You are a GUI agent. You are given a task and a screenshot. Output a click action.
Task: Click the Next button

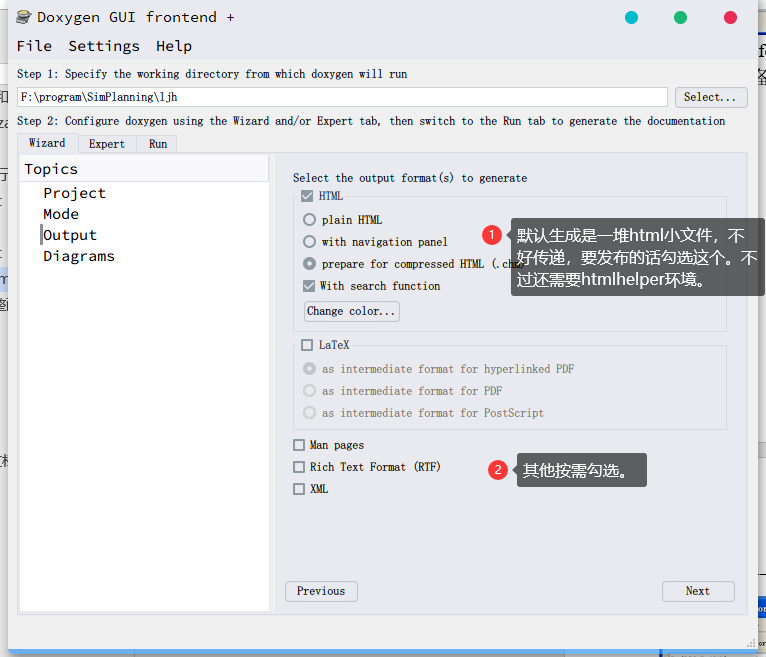[x=698, y=591]
